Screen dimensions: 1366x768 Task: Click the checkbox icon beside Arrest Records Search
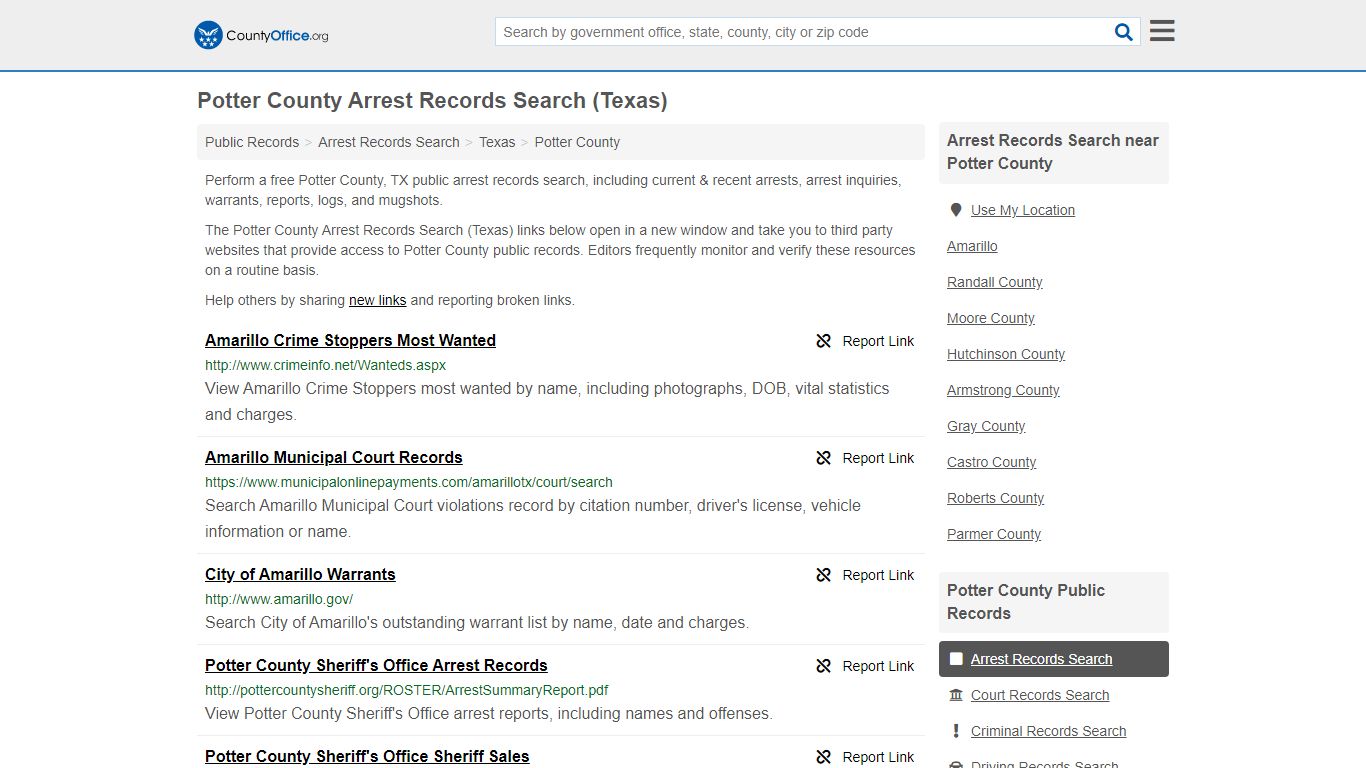(956, 658)
